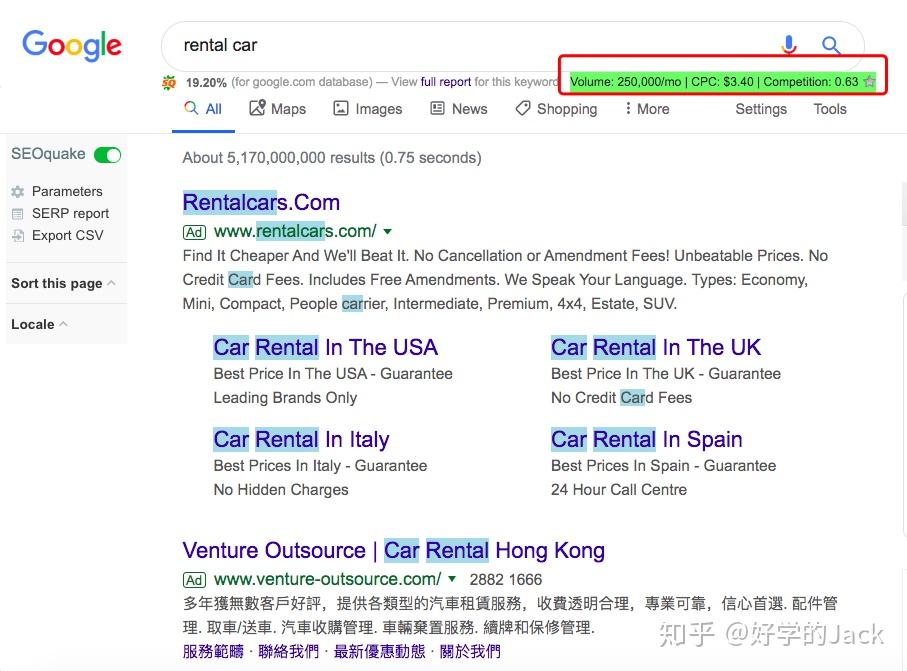
Task: Switch to the Shopping tab
Action: pyautogui.click(x=556, y=109)
